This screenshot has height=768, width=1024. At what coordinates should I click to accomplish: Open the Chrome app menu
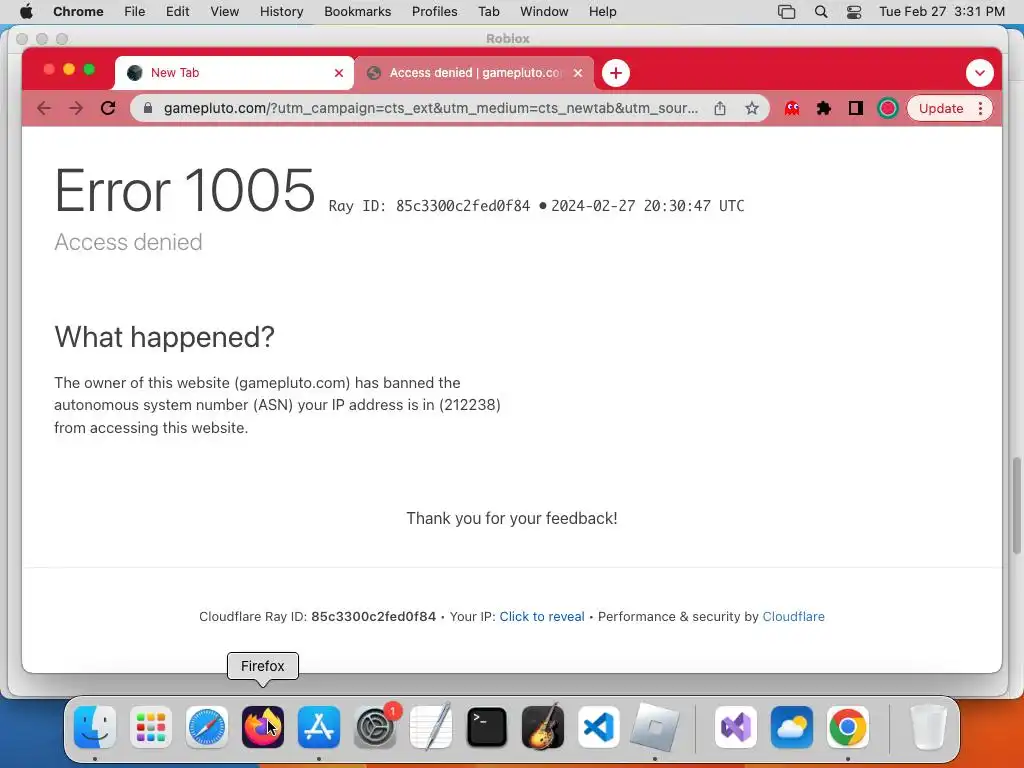[78, 12]
